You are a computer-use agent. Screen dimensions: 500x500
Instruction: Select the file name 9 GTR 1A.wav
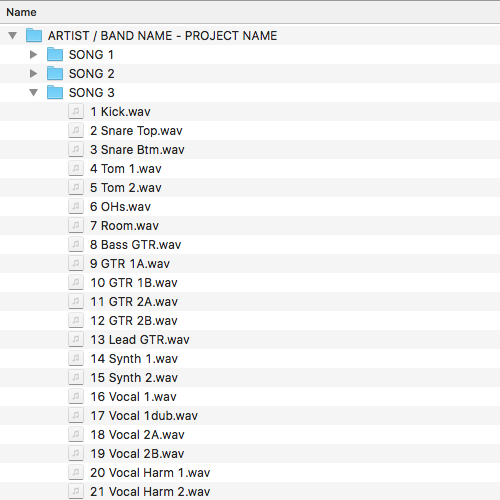tap(130, 264)
